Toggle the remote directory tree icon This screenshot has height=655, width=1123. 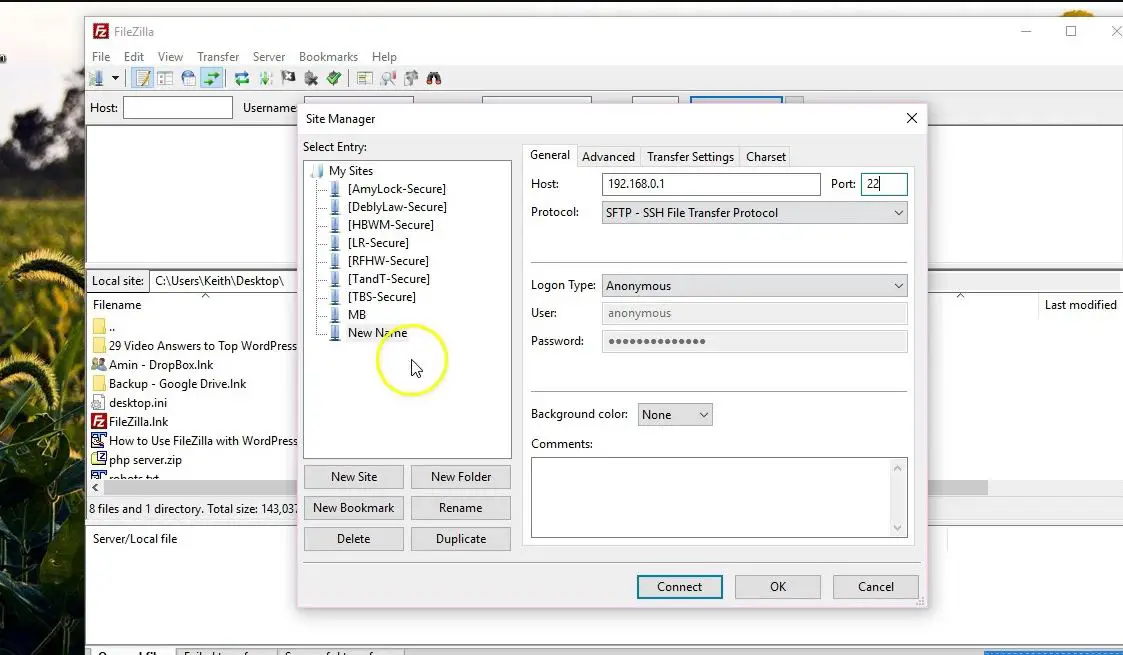[188, 78]
